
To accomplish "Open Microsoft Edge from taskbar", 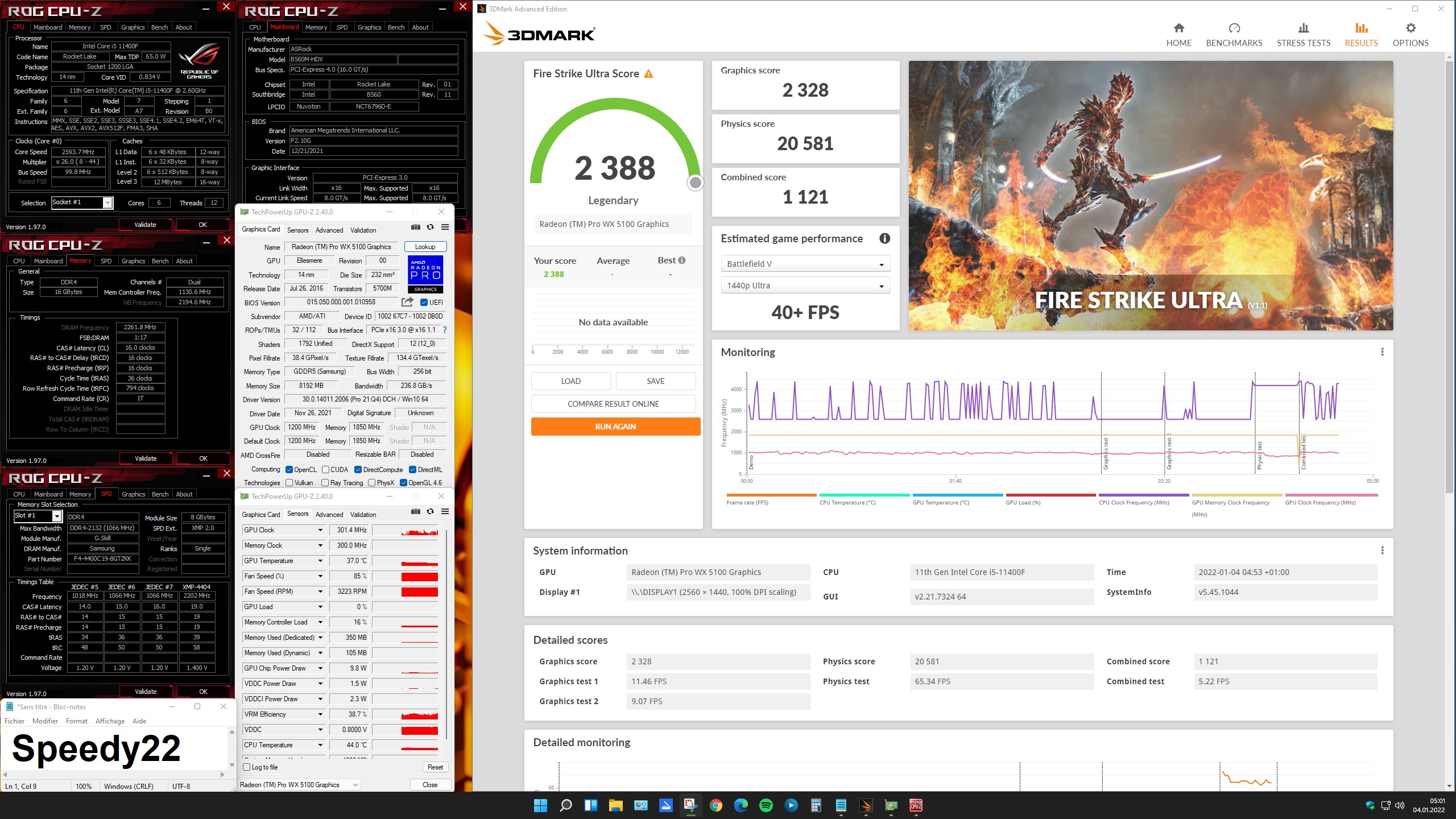I will [x=741, y=805].
